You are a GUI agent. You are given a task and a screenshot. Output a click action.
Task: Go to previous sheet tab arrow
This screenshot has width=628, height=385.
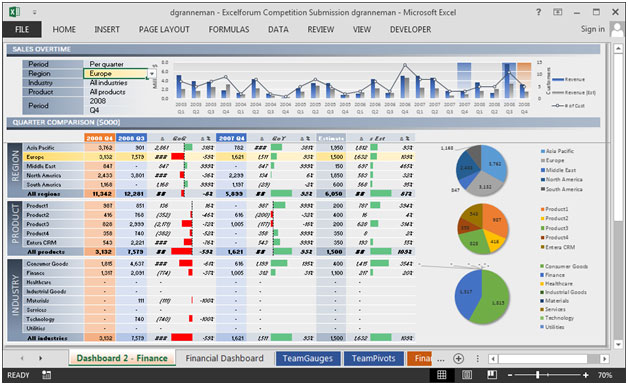pos(22,358)
